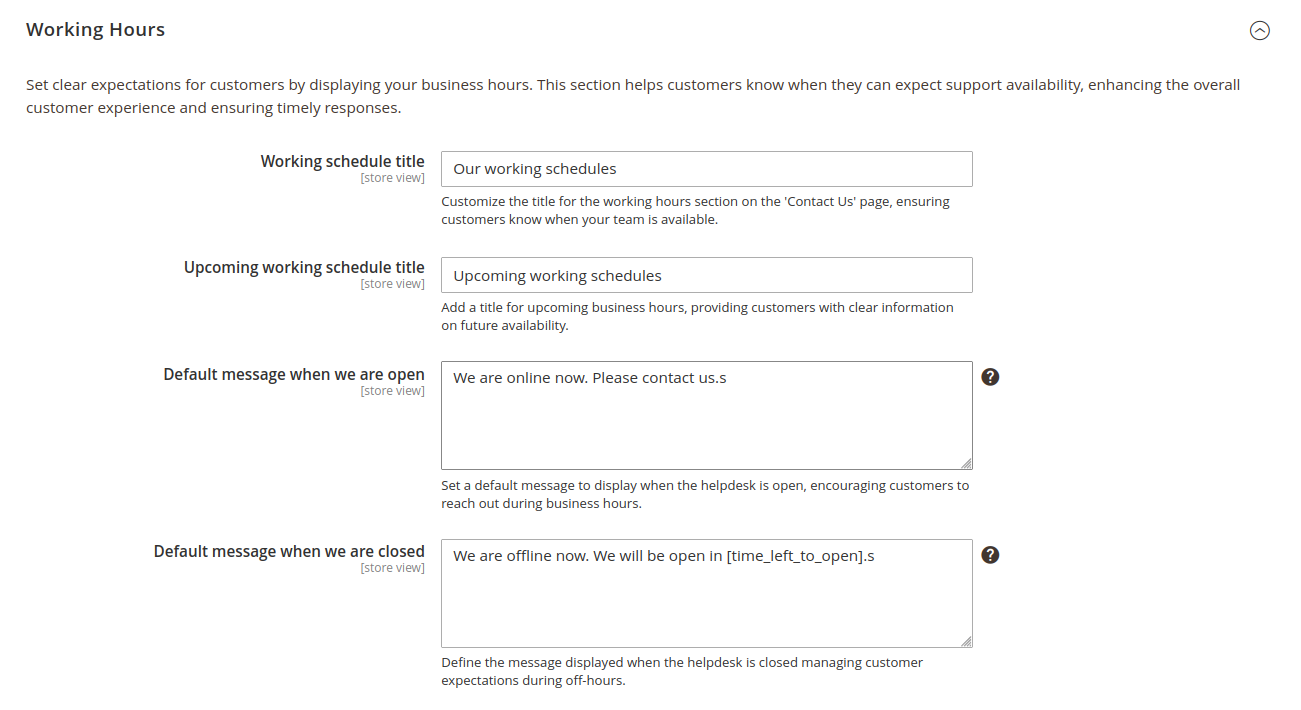Viewport: 1301px width, 710px height.
Task: Click hint text below Working schedule title field
Action: click(695, 210)
